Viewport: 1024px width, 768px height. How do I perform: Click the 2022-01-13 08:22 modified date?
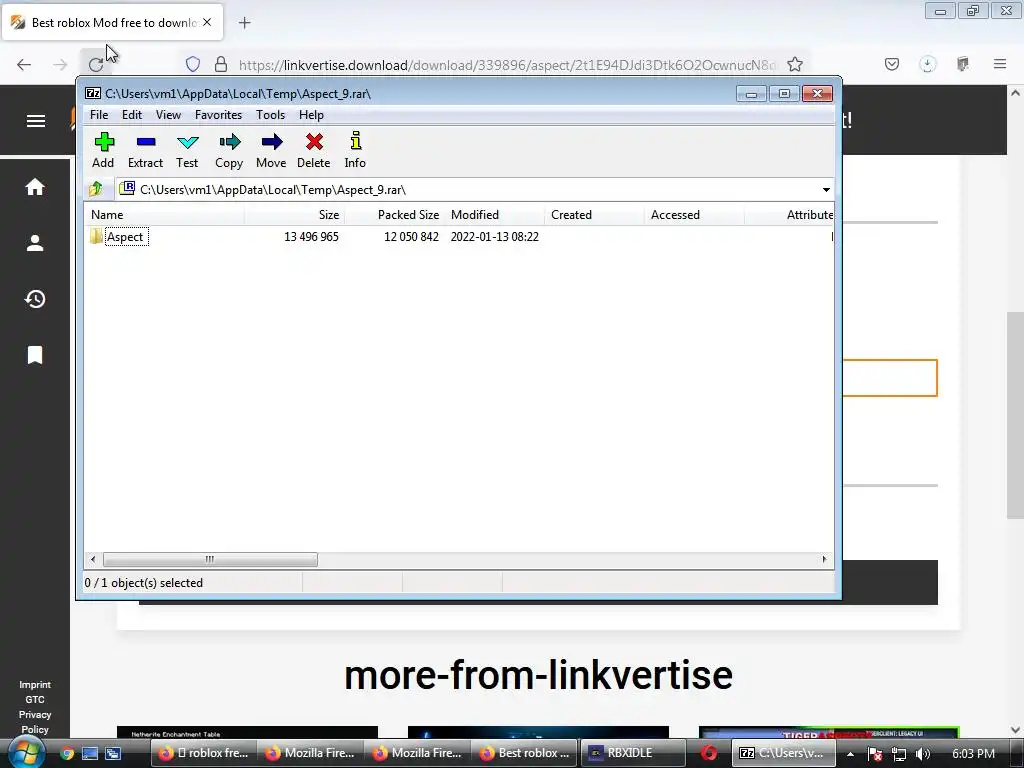click(494, 237)
